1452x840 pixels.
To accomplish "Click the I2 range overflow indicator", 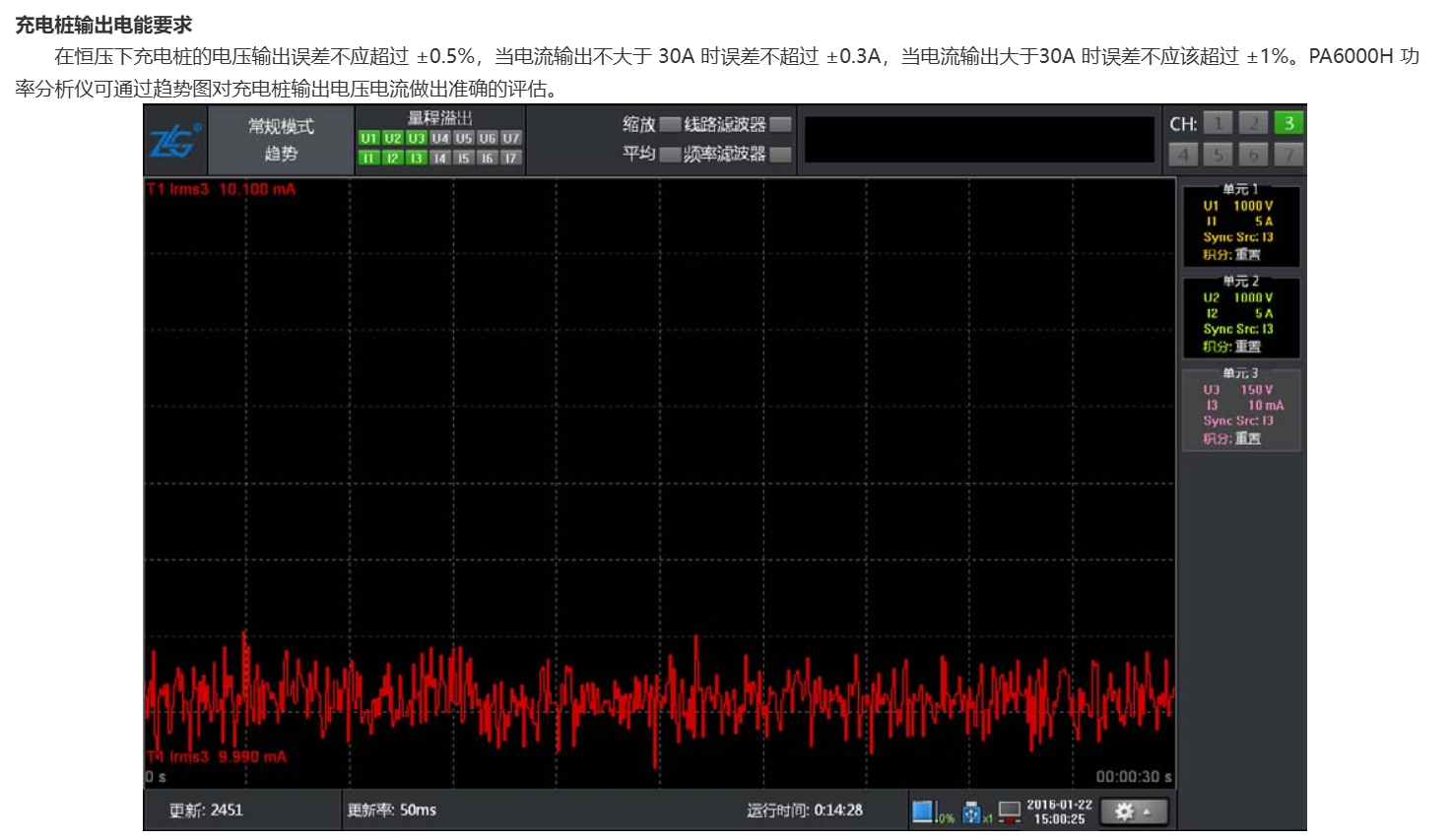I will (392, 158).
